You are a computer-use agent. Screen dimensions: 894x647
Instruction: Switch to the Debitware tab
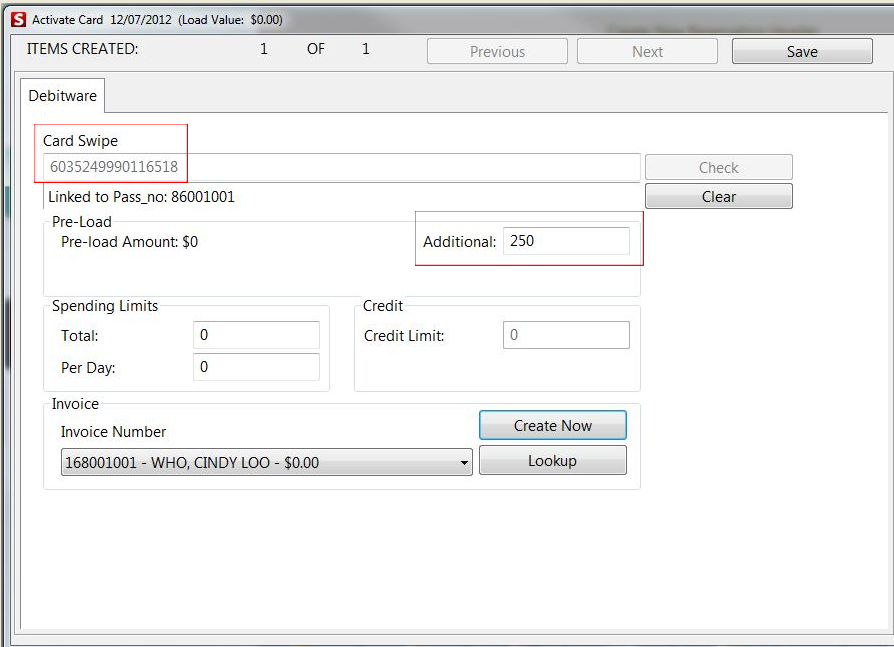[x=62, y=96]
